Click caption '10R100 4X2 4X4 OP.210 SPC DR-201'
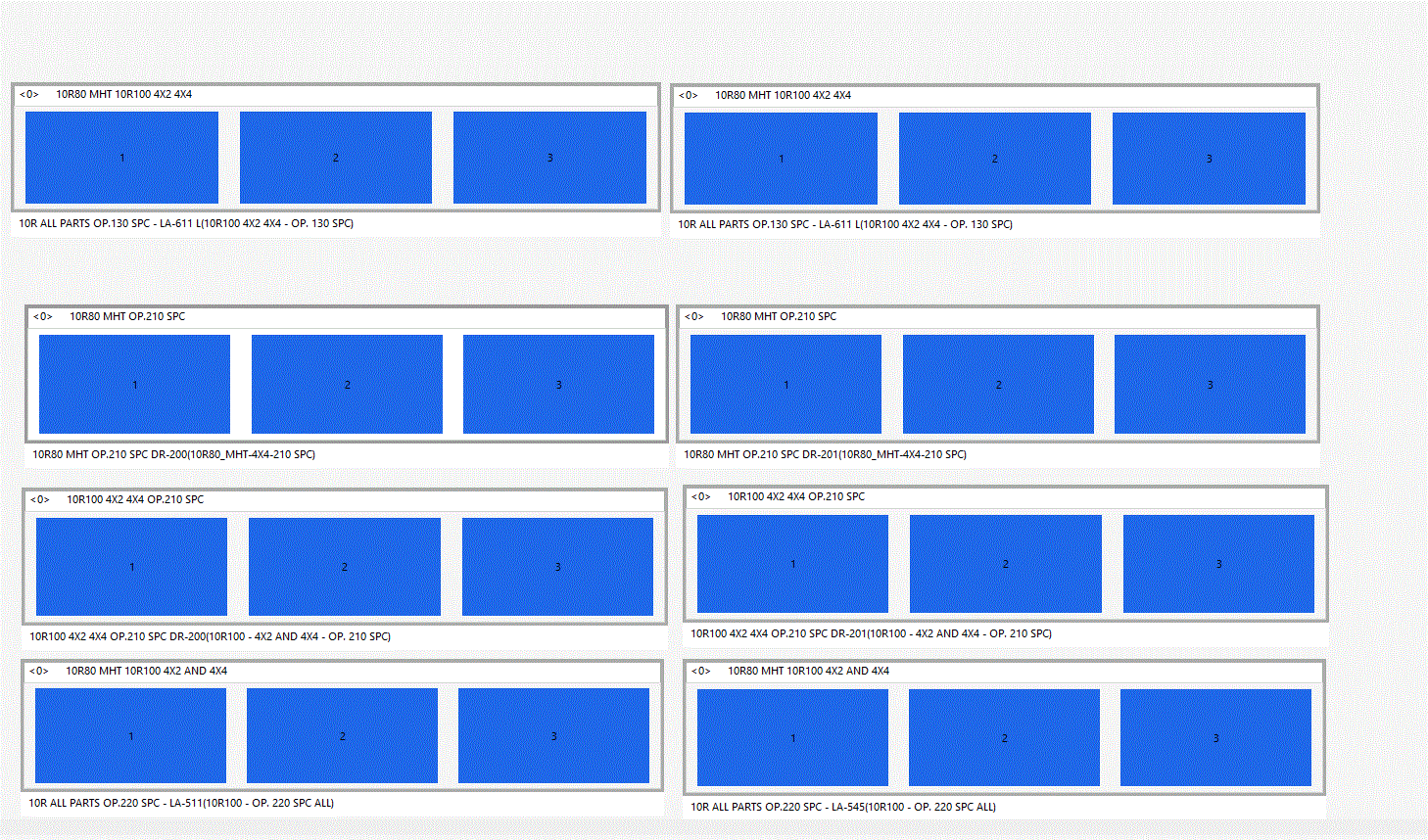The height and width of the screenshot is (840, 1428). point(779,633)
